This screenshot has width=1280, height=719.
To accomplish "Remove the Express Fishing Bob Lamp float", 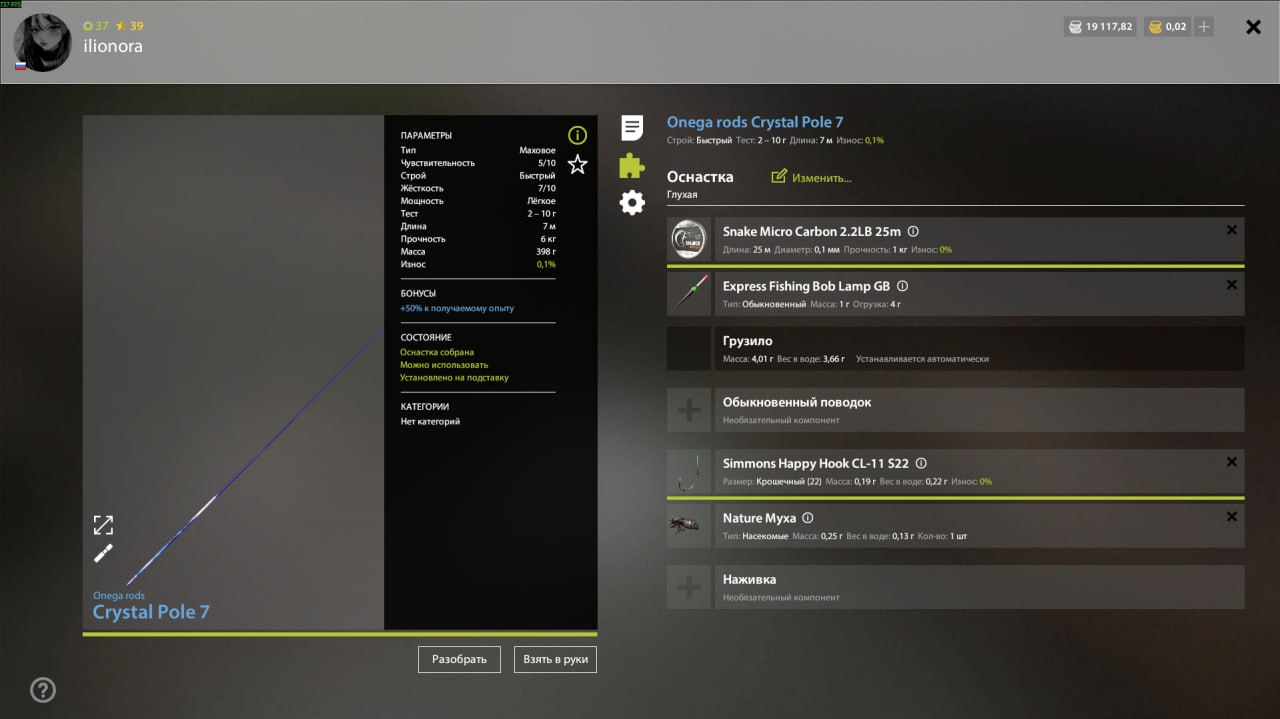I will tap(1231, 285).
